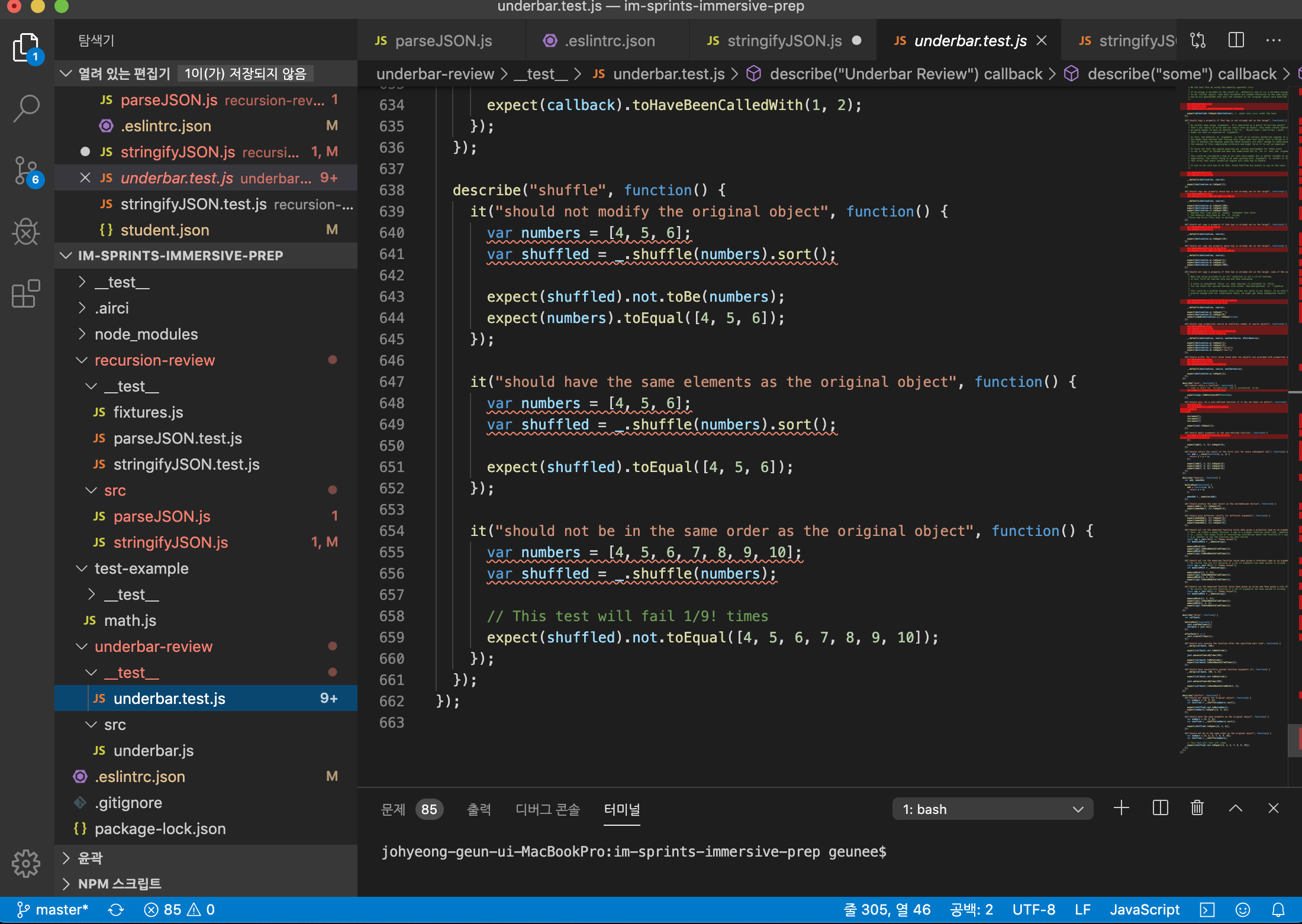
Task: Open the Debug view icon
Action: point(26,231)
